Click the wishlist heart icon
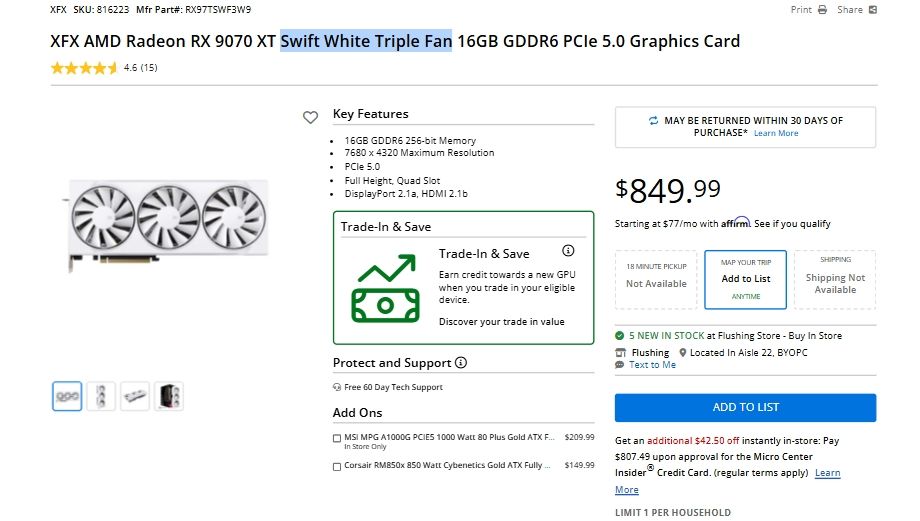 tap(310, 117)
